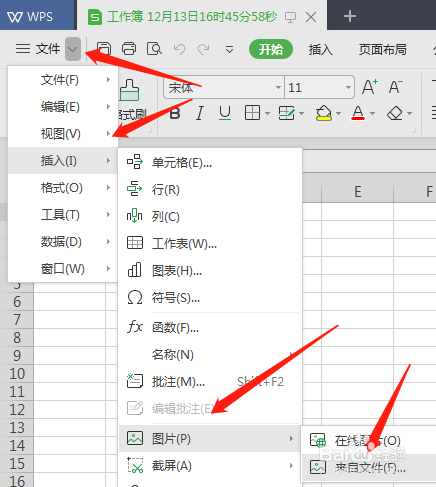
Task: Apply the yellow fill color bucket
Action: point(324,113)
